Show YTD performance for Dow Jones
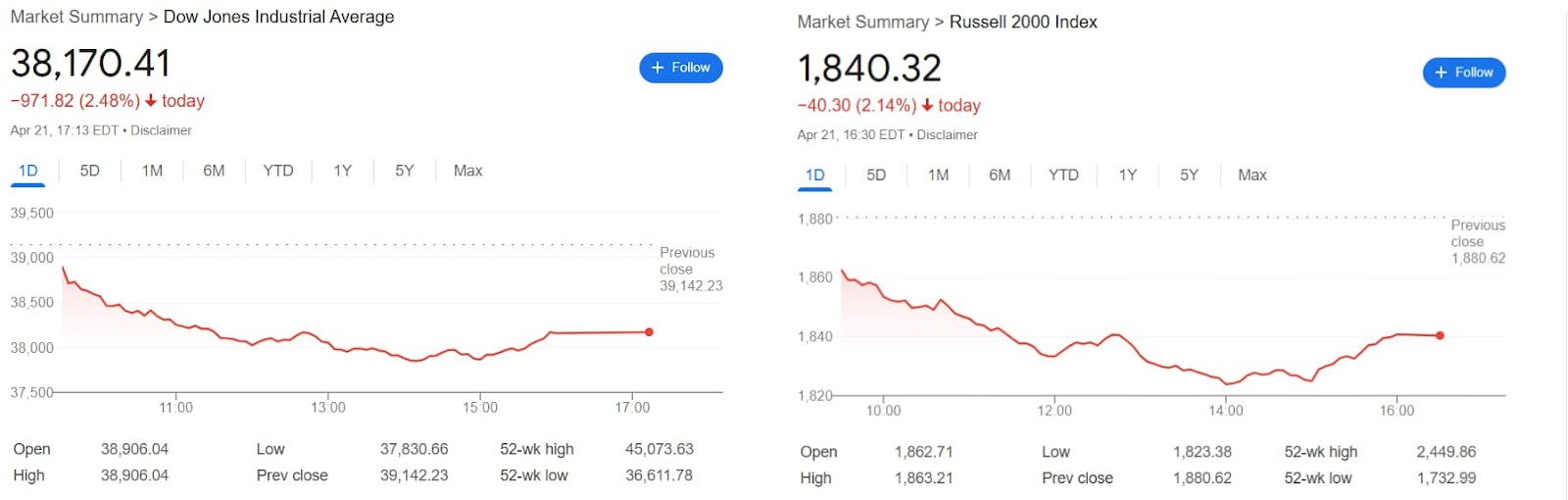The width and height of the screenshot is (1568, 500). point(278,171)
